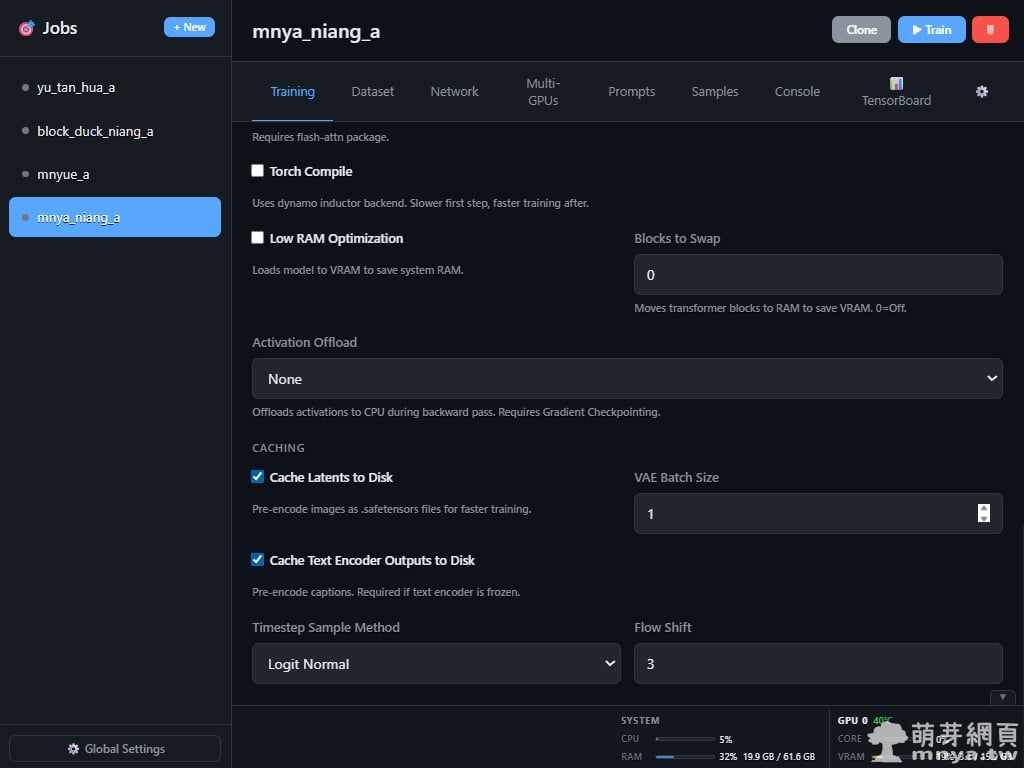Disable Cache Text Encoder Outputs to Disk
The height and width of the screenshot is (768, 1024).
tap(258, 560)
